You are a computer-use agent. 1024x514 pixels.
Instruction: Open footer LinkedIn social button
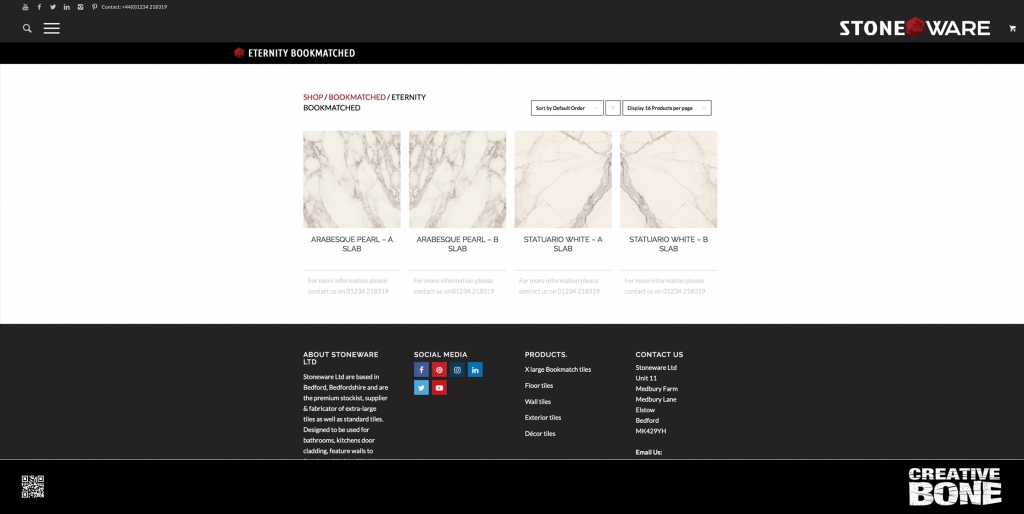pyautogui.click(x=475, y=370)
